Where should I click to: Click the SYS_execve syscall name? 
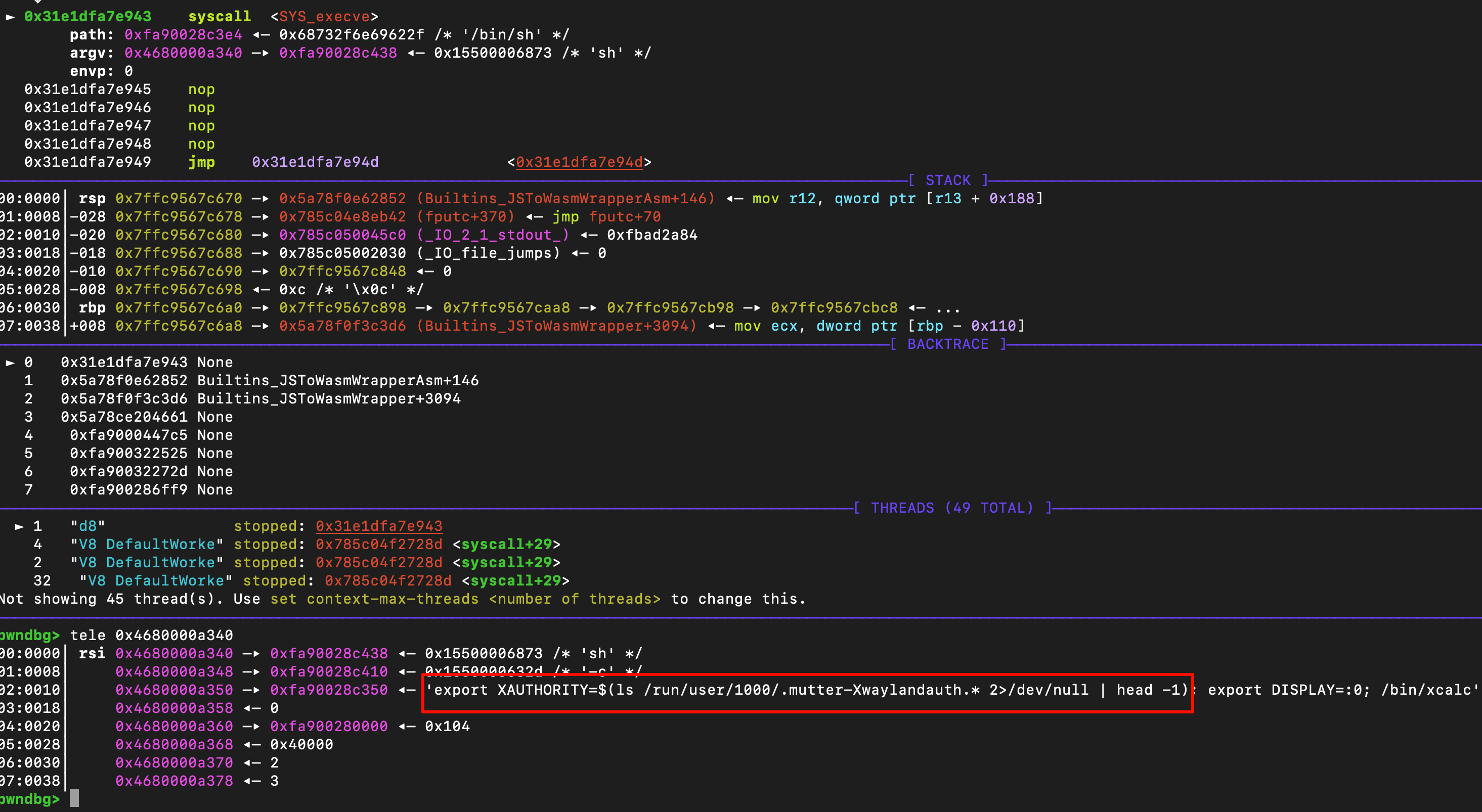pos(325,17)
